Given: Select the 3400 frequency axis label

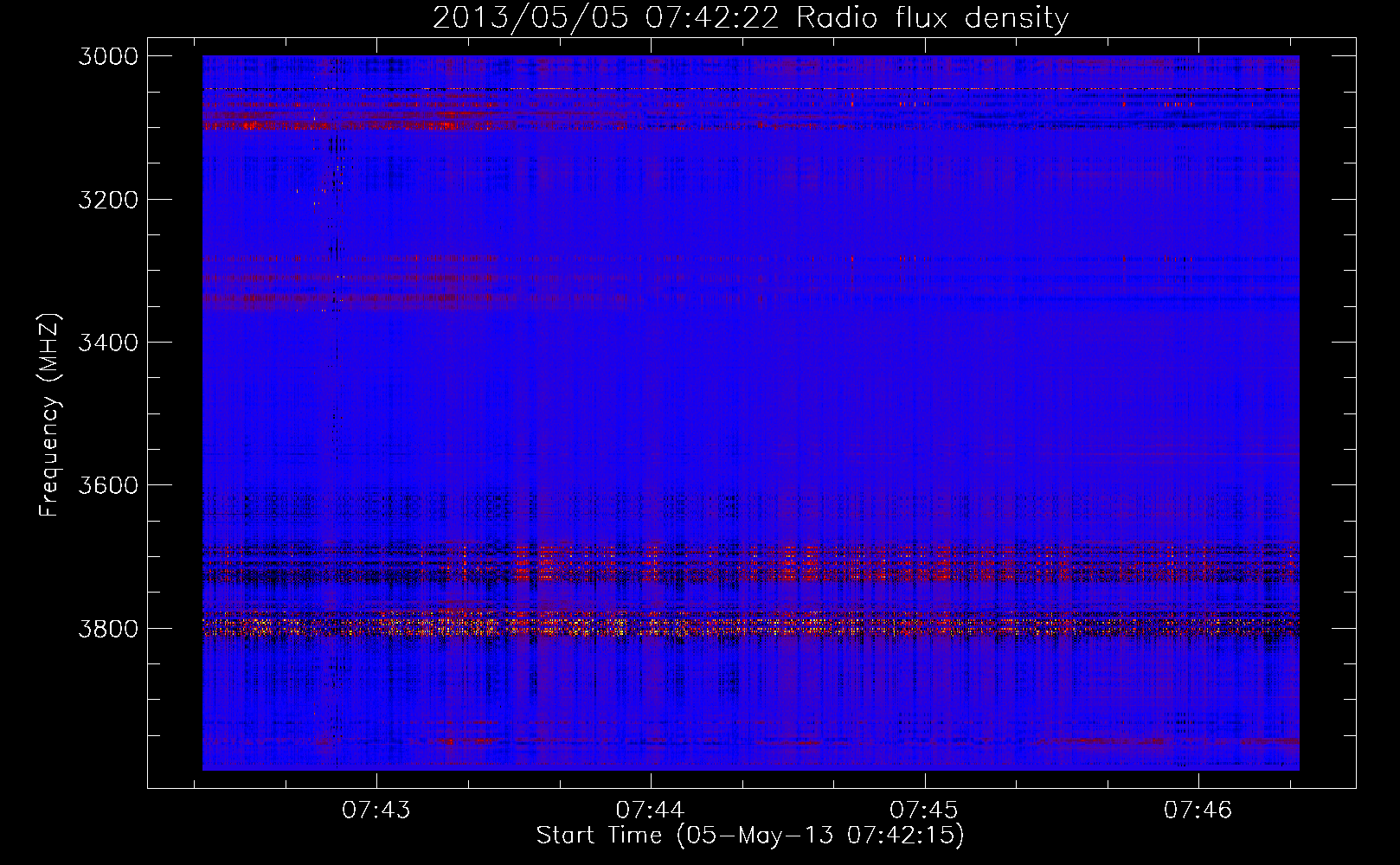Looking at the screenshot, I should click(108, 343).
